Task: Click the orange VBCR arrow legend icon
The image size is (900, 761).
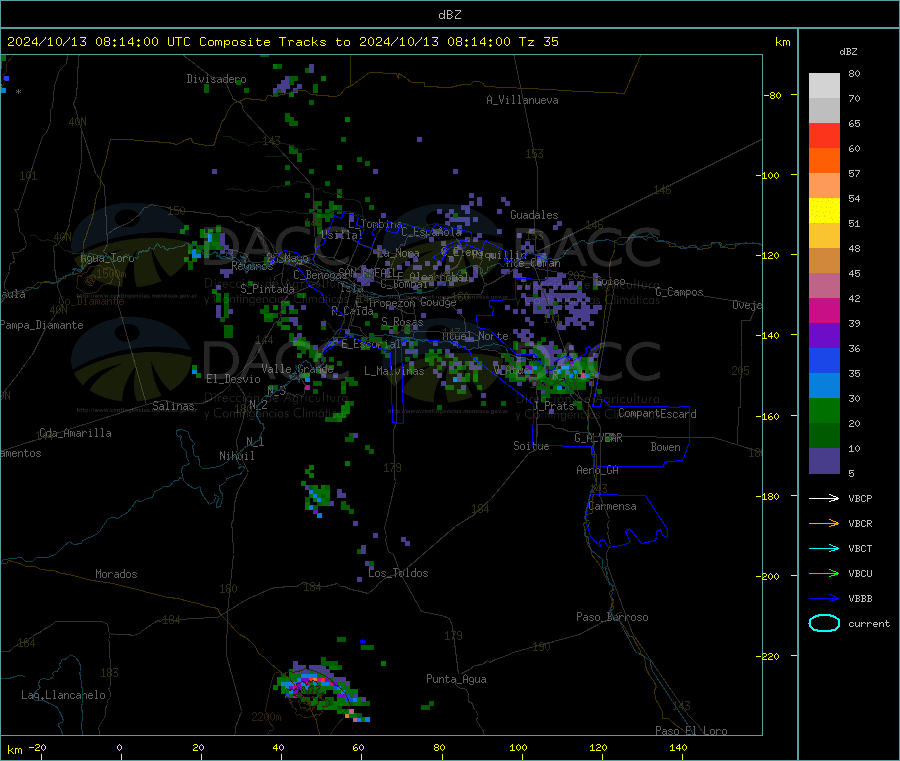Action: [x=824, y=523]
